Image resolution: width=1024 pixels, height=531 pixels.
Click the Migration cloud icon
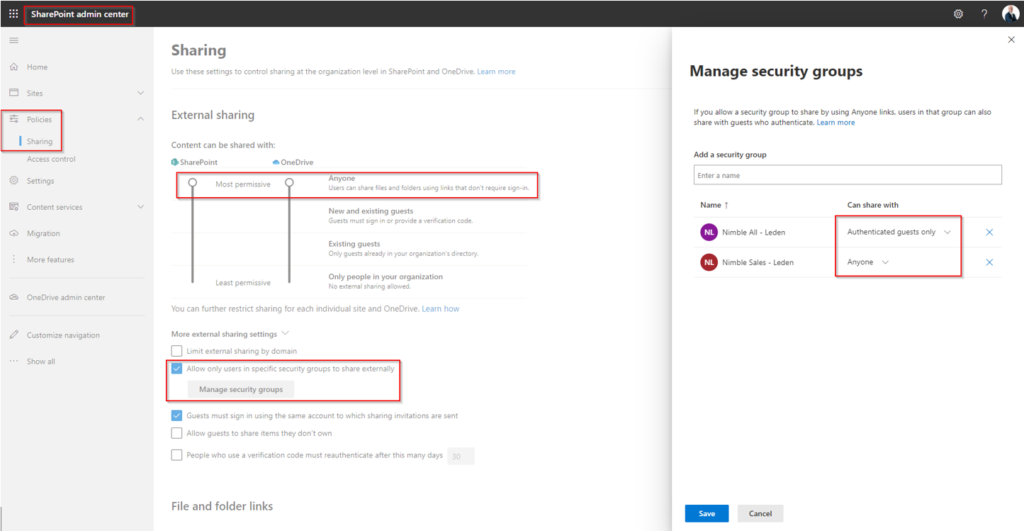14,233
